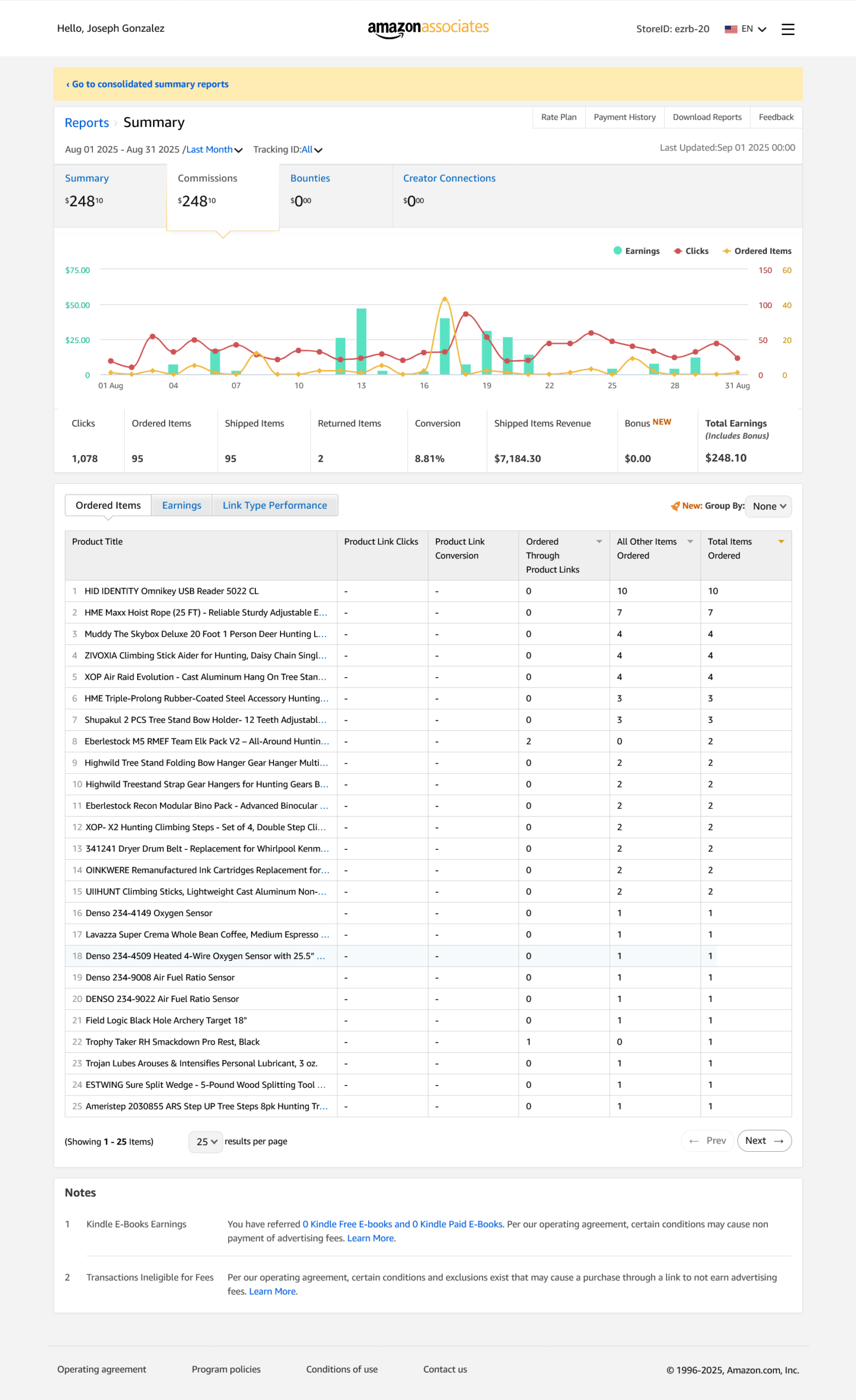Screen dimensions: 856x1400
Task: Expand the EN language dropdown
Action: [x=754, y=29]
